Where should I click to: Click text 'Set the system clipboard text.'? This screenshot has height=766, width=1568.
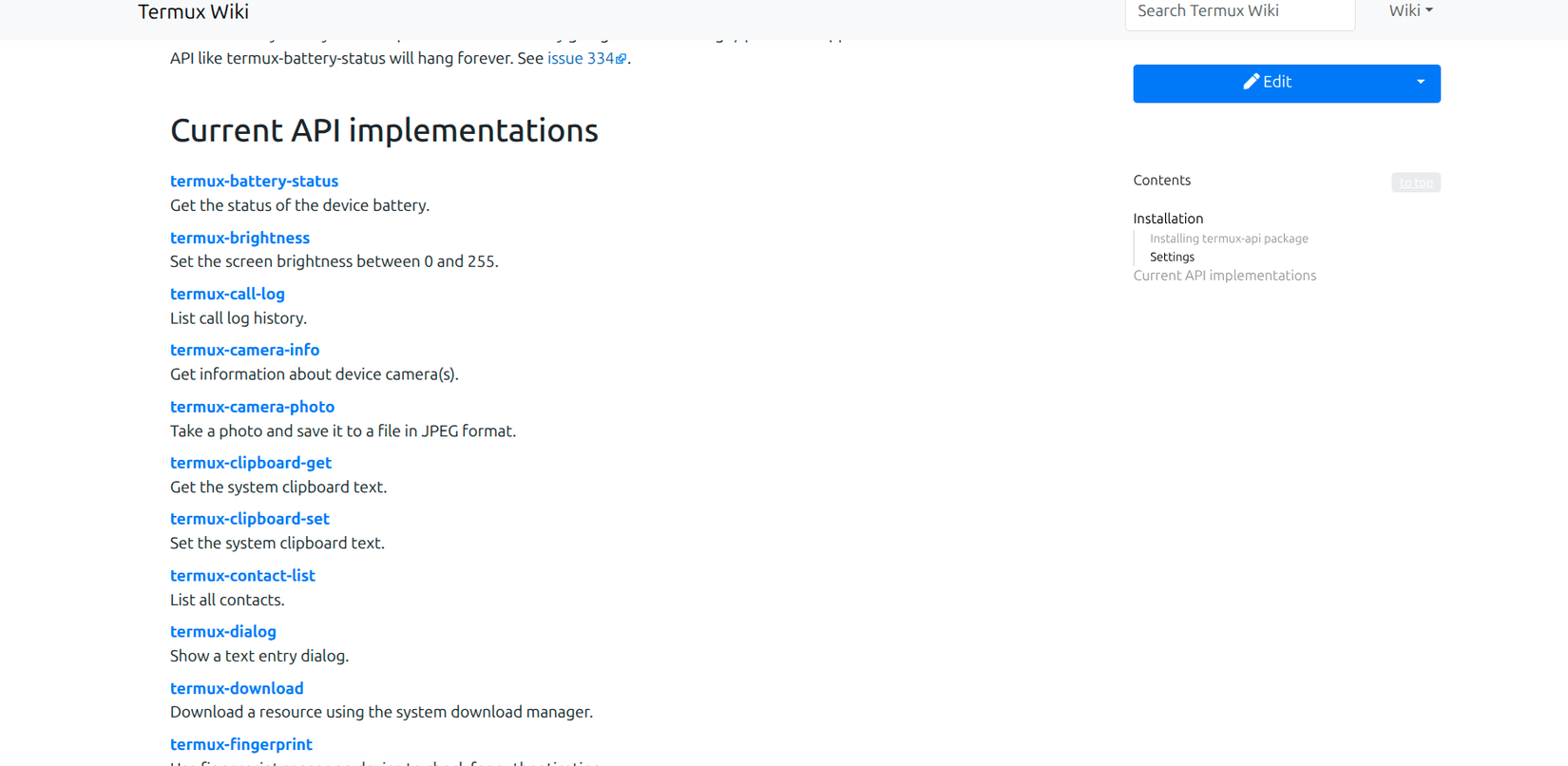click(x=277, y=543)
